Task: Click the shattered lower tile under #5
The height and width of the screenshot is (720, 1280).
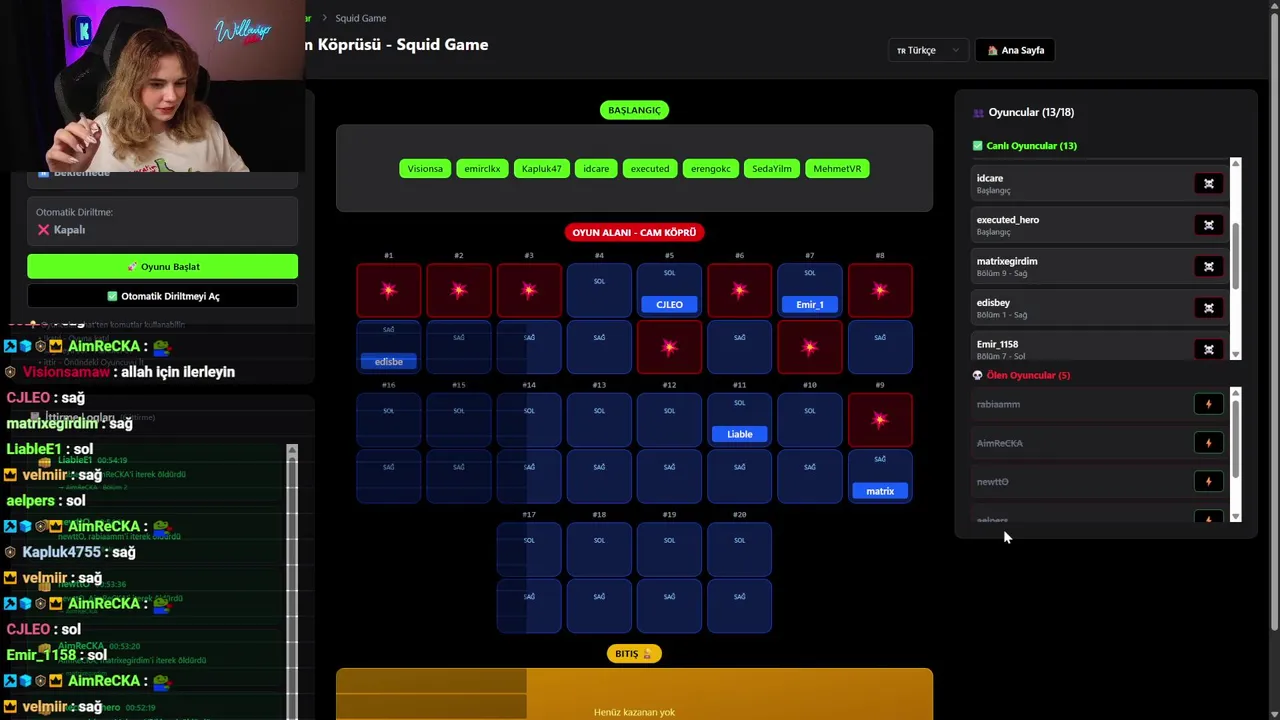Action: pos(669,347)
